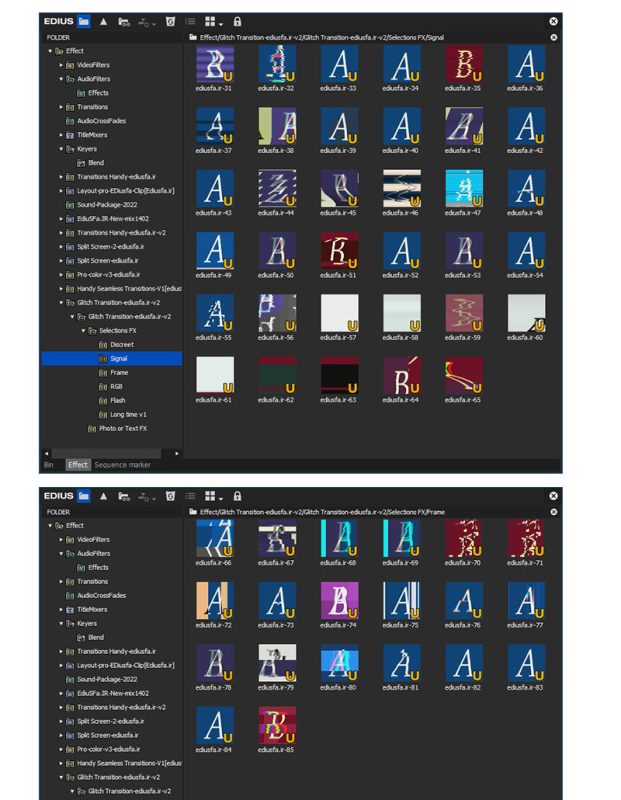
Task: Select effect eduisfa.ir-32 thumbnail
Action: point(277,64)
